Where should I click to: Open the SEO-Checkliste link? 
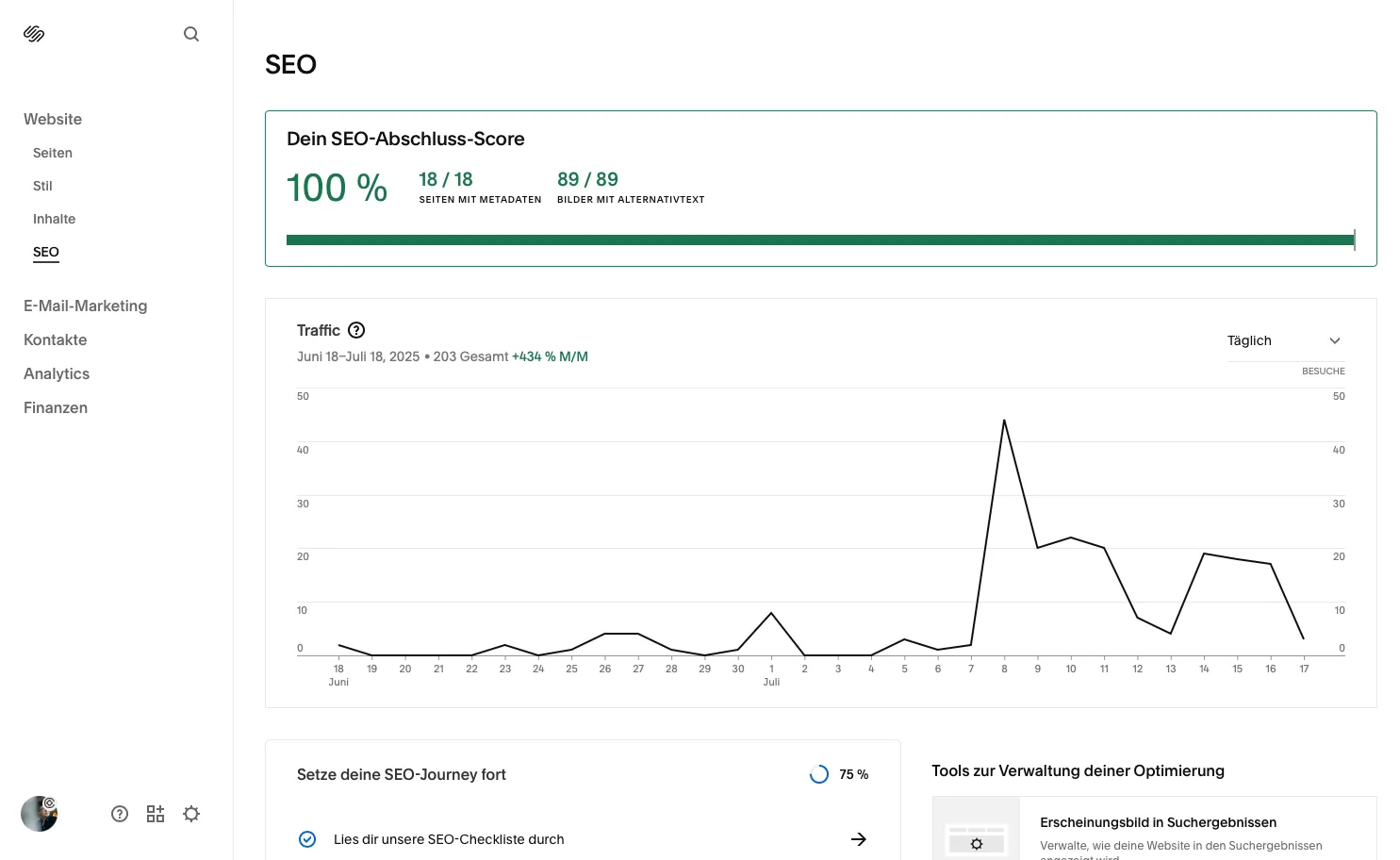tap(449, 838)
